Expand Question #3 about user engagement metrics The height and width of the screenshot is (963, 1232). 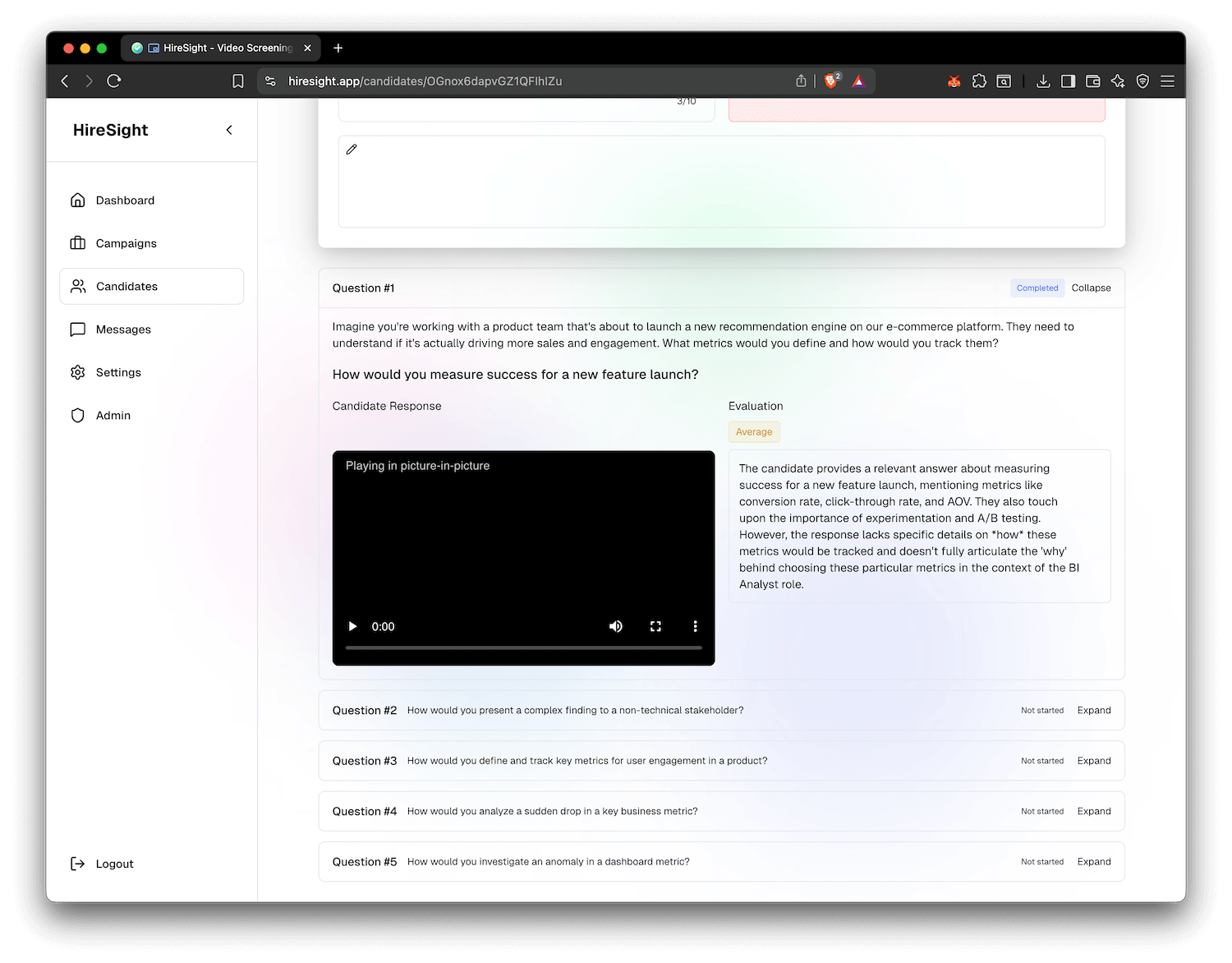(1094, 761)
